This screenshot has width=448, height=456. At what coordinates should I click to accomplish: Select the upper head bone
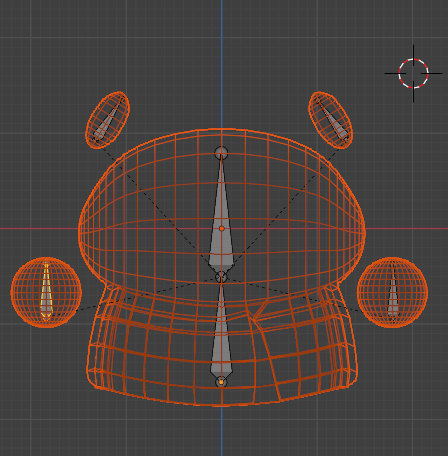(x=221, y=213)
